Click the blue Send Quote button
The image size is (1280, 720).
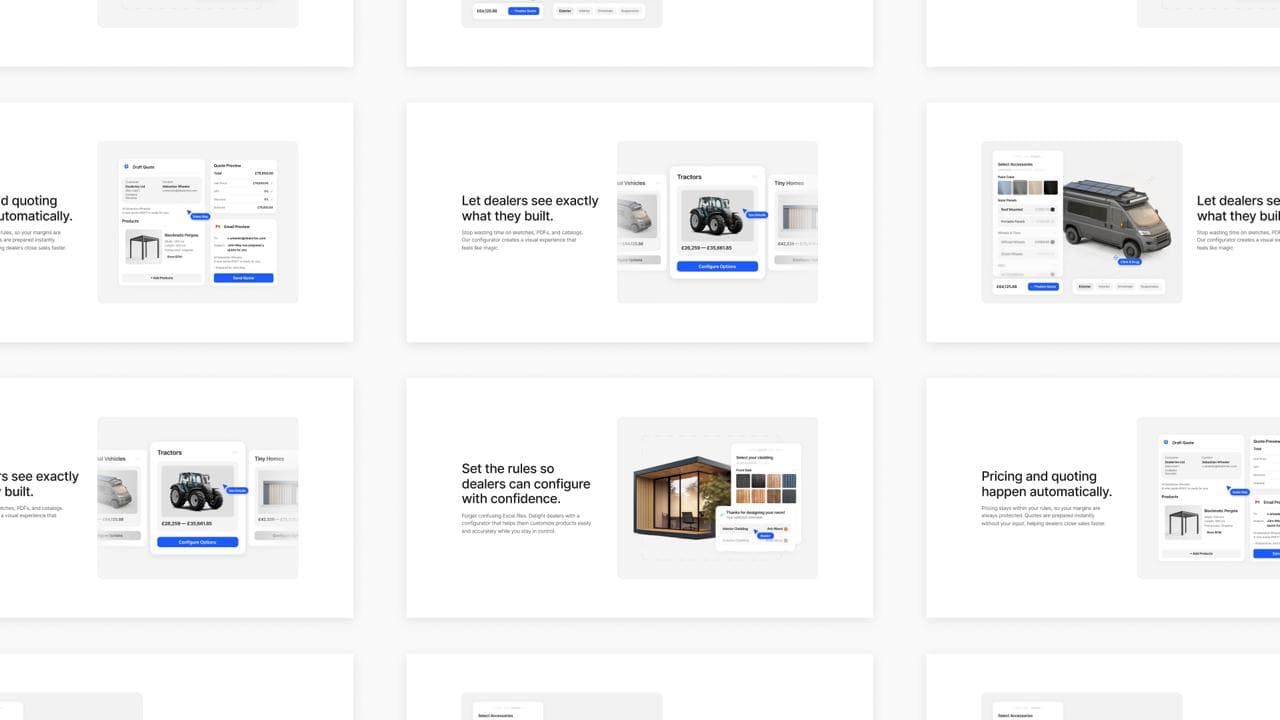[243, 278]
